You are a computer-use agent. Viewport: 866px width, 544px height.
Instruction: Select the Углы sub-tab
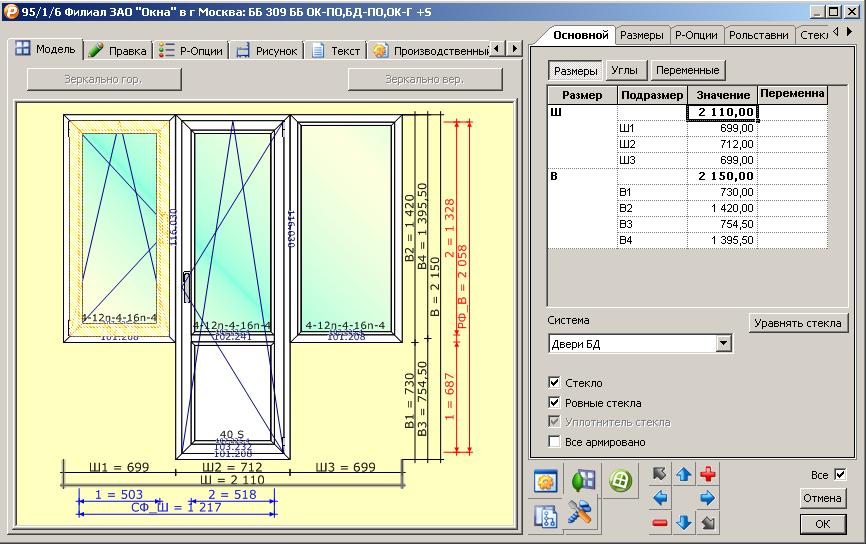pyautogui.click(x=625, y=70)
